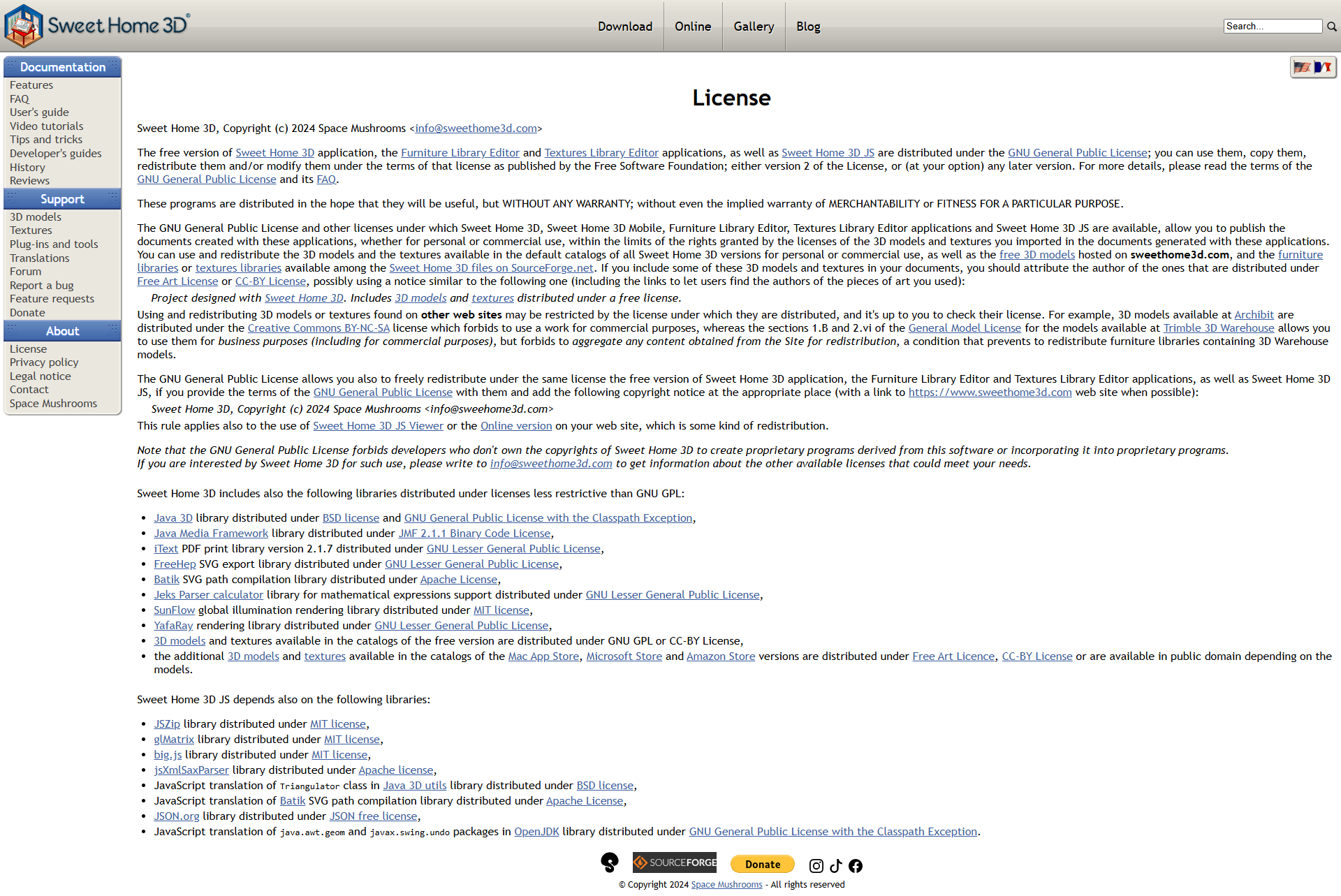1341x896 pixels.
Task: Open Video tutorials sidebar link
Action: 46,126
